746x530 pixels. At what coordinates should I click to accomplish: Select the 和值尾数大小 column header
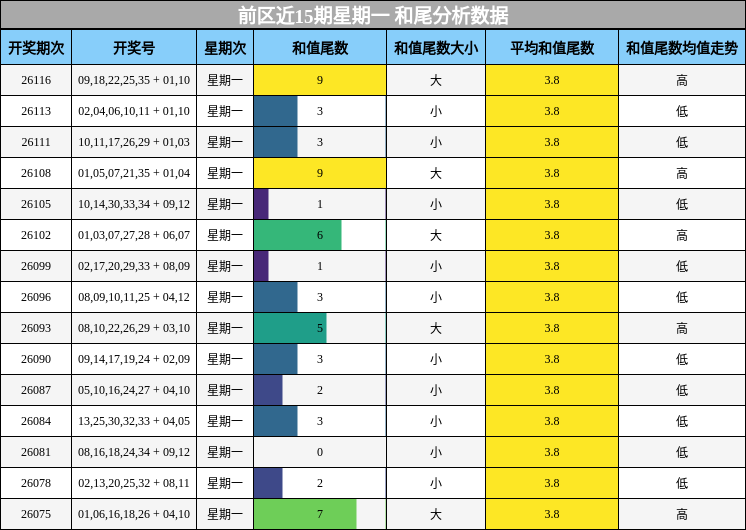pyautogui.click(x=436, y=48)
